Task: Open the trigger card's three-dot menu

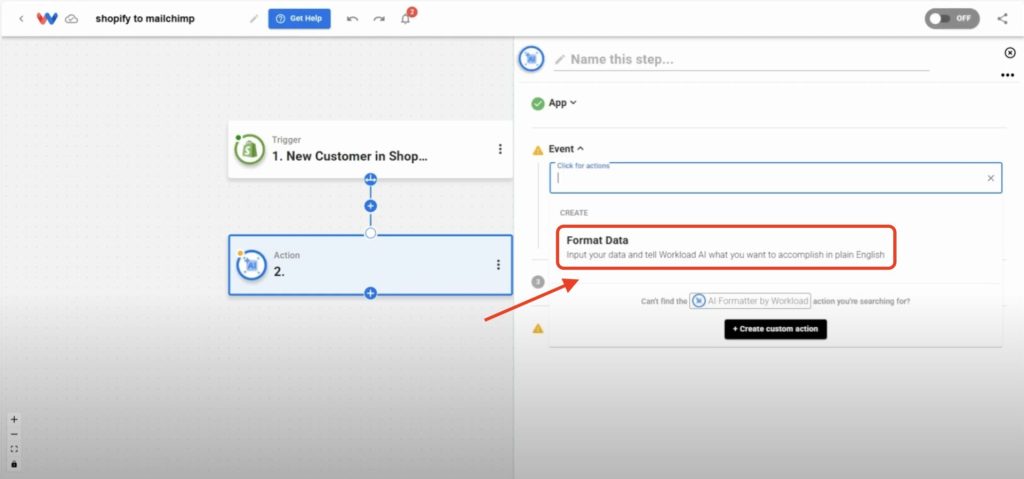Action: coord(500,149)
